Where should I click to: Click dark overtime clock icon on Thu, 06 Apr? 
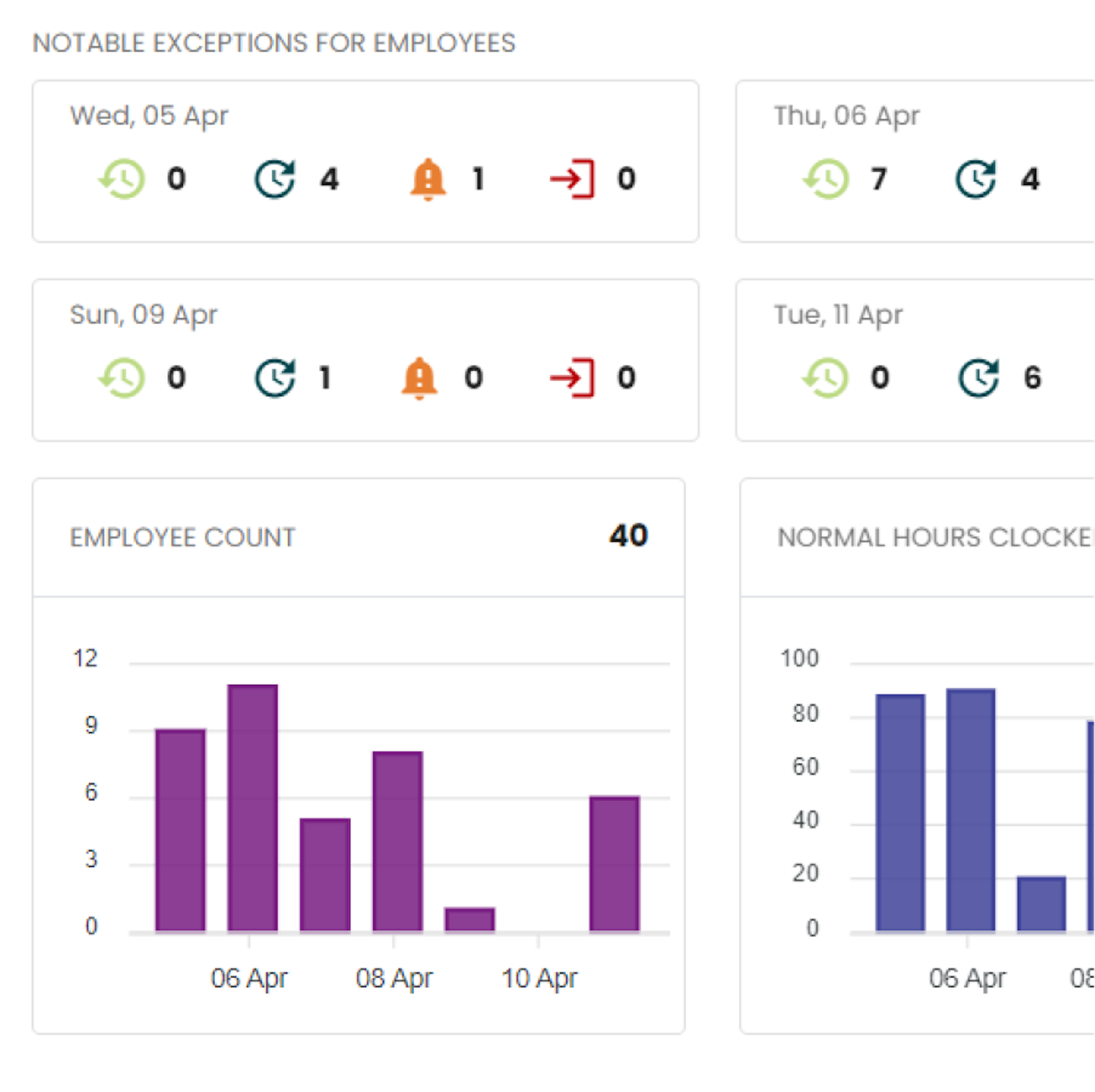point(976,179)
